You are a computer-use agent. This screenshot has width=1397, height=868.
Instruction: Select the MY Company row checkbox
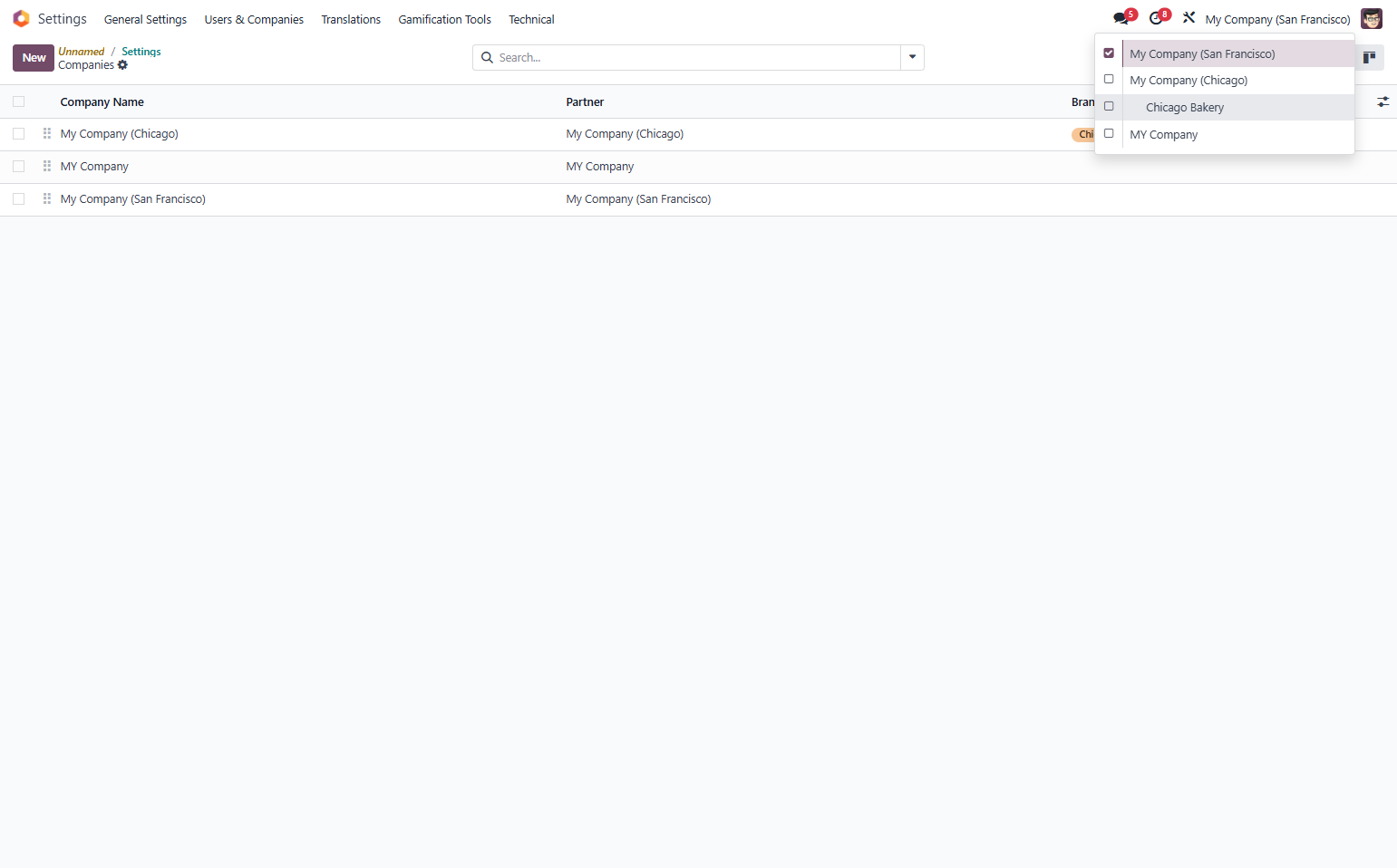click(x=18, y=166)
